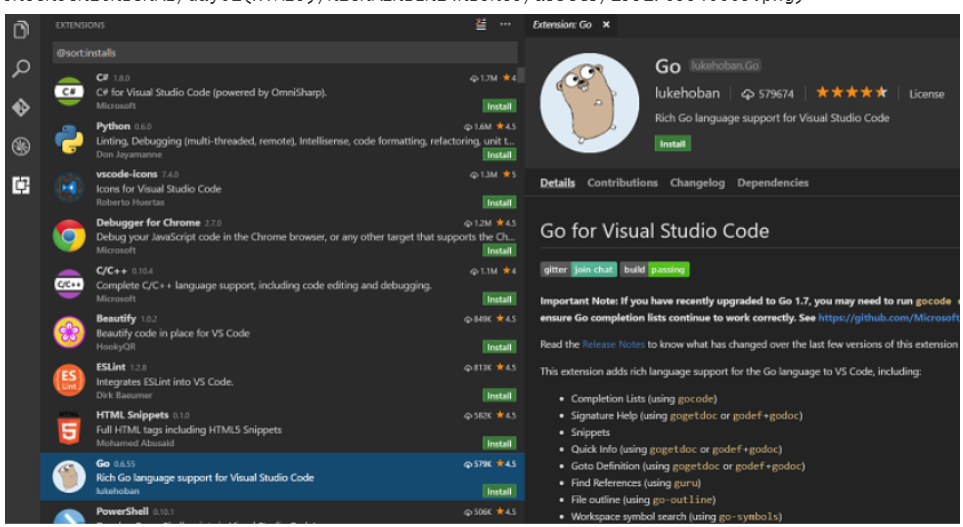Click the gitter join chat badge
This screenshot has height=527, width=963.
coord(579,270)
